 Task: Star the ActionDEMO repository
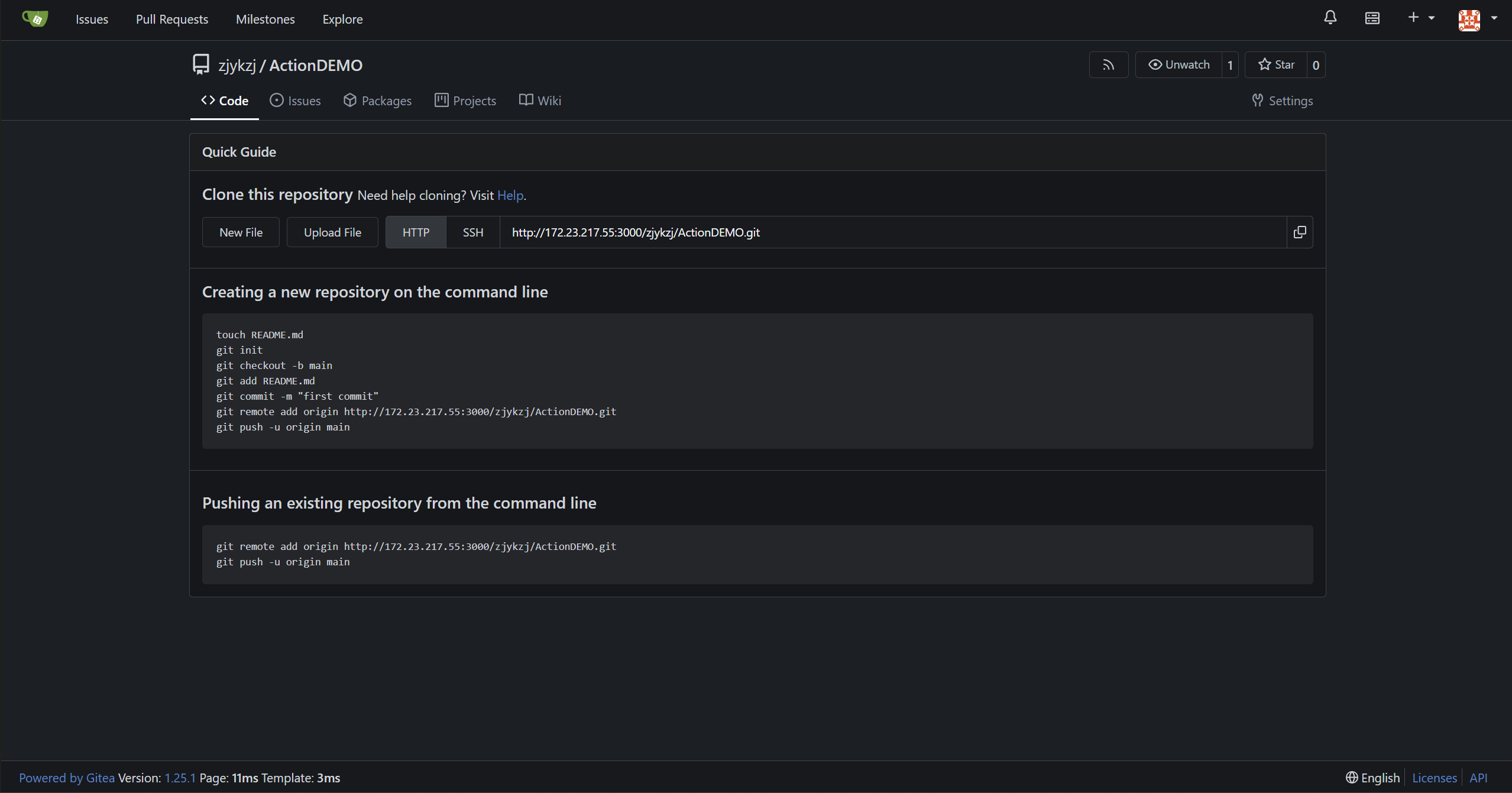click(x=1276, y=65)
